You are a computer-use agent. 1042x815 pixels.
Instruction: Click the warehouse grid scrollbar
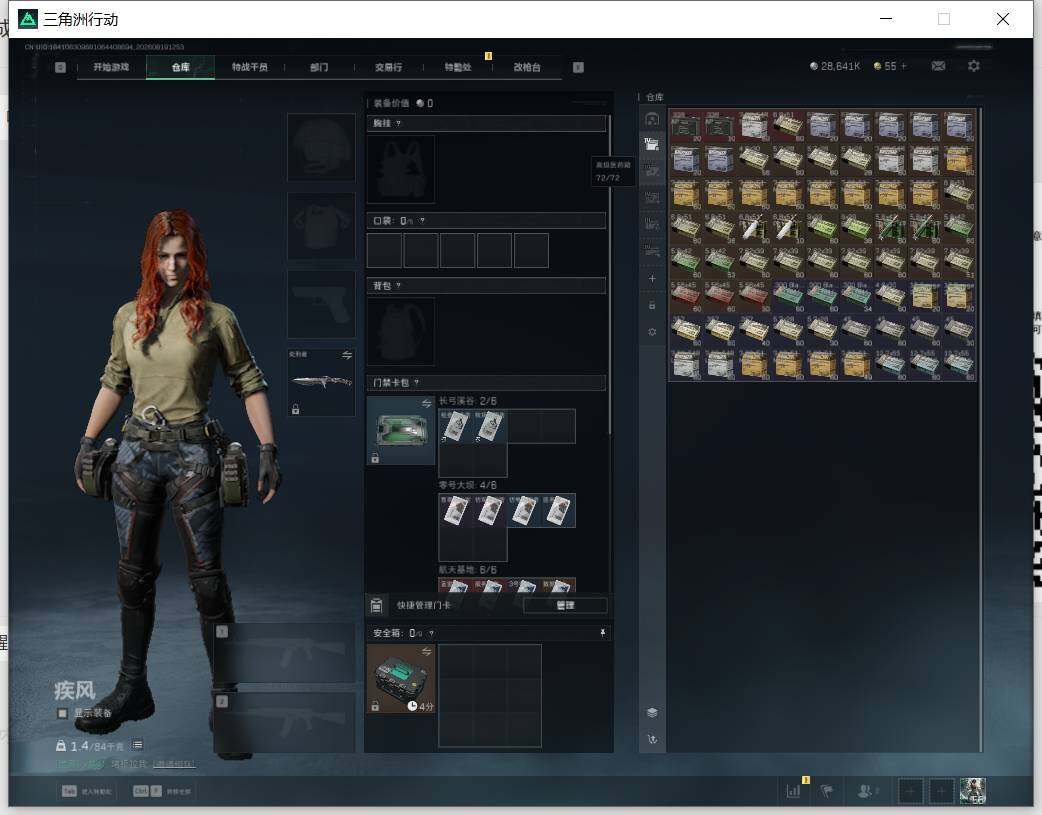point(980,430)
